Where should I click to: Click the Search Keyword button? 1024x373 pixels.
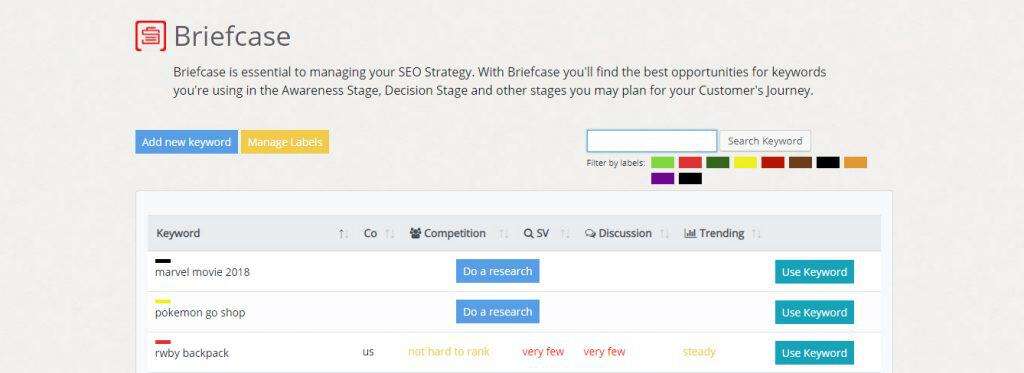pos(765,141)
